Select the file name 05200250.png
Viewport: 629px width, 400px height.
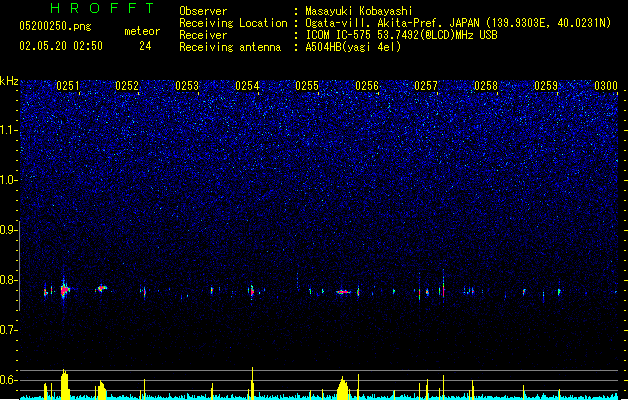55,26
